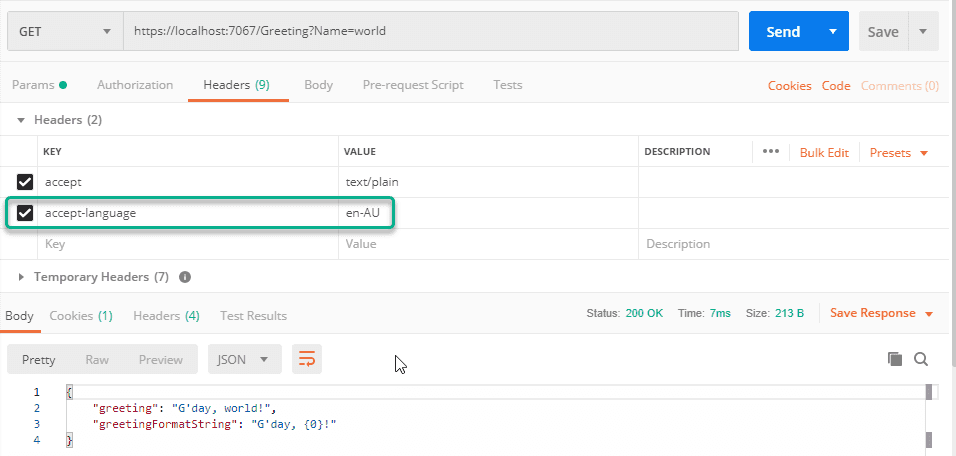Click the blue Send button
Screen dimensions: 956x456
coord(783,31)
